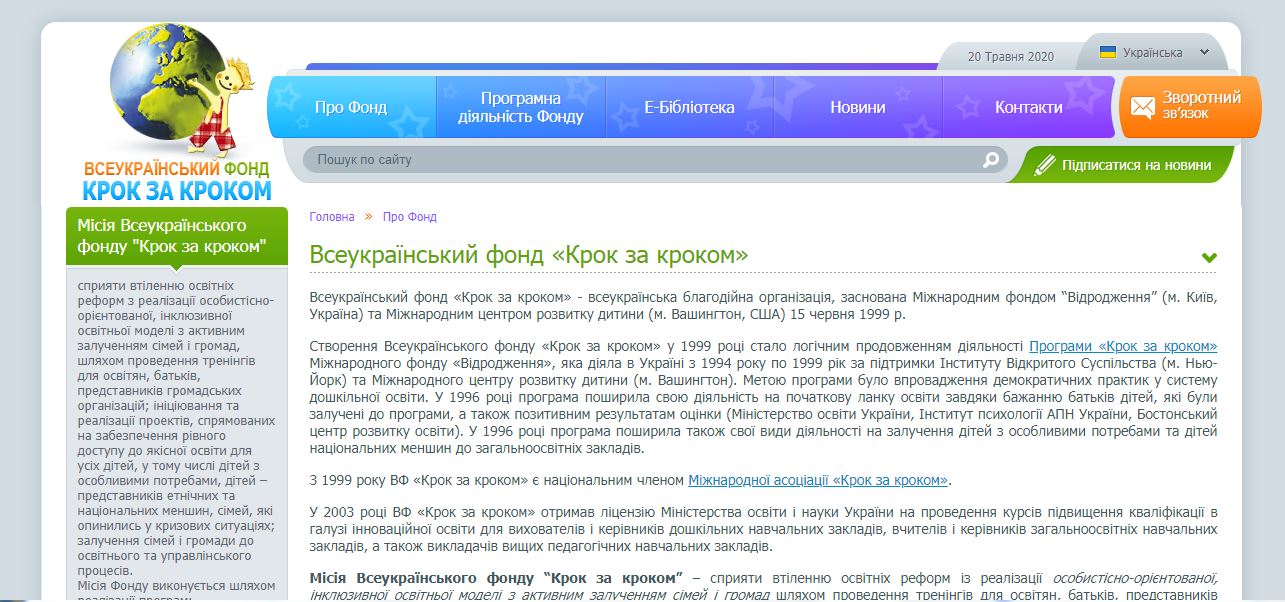Go to the Головна breadcrumb link
Image resolution: width=1285 pixels, height=602 pixels.
(332, 216)
